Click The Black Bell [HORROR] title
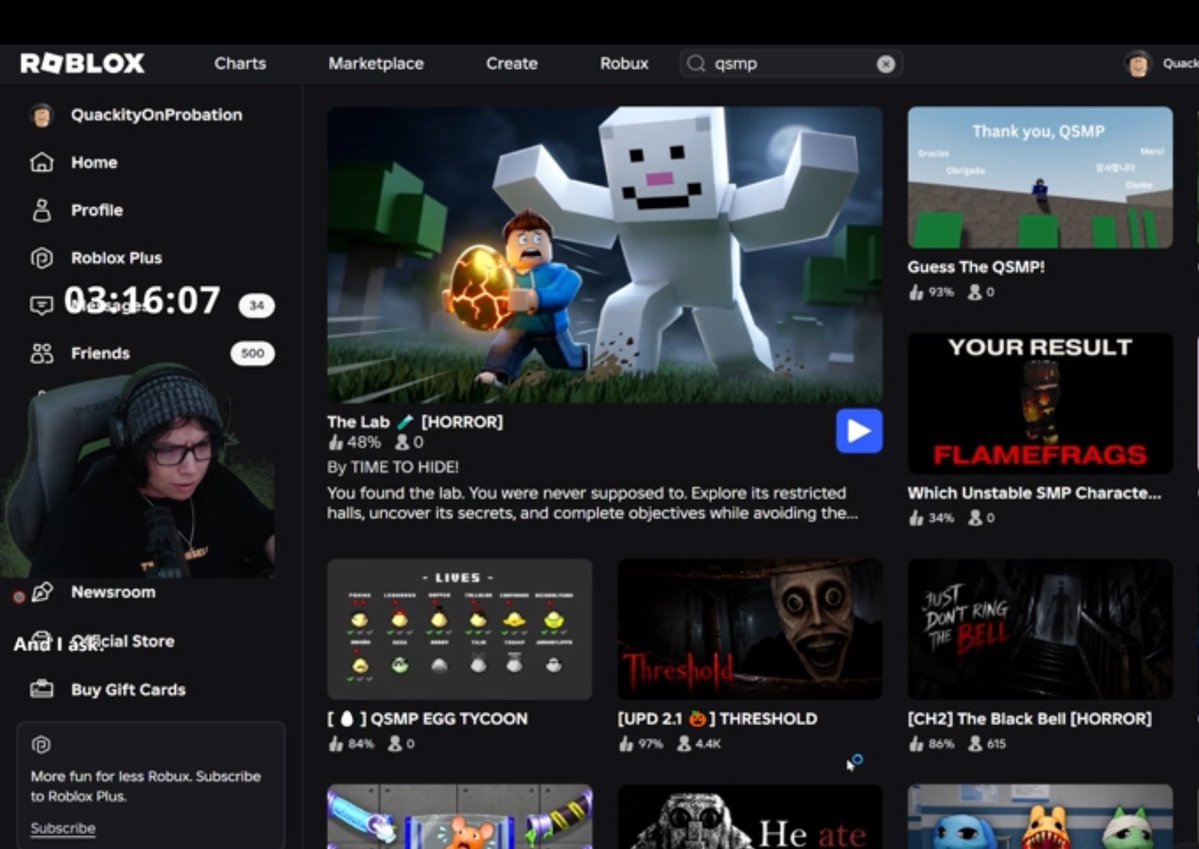This screenshot has height=849, width=1199. (x=1029, y=719)
